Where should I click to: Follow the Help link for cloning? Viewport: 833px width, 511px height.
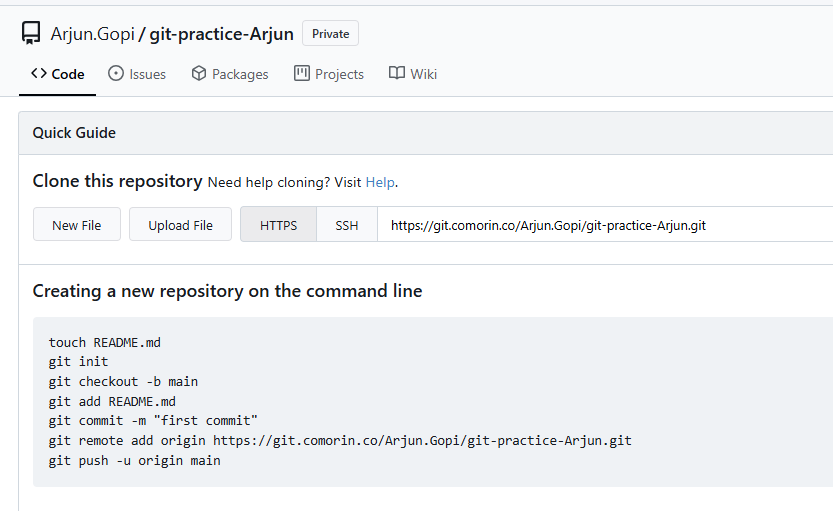tap(380, 182)
